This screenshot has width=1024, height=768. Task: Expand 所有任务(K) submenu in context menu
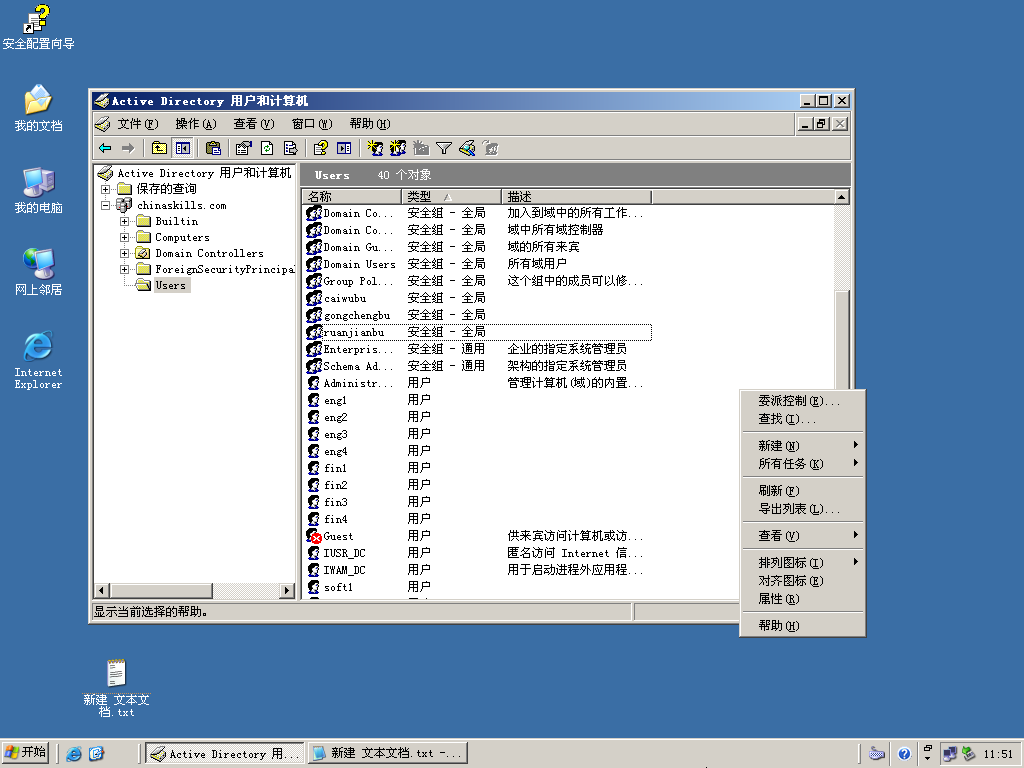click(x=803, y=464)
